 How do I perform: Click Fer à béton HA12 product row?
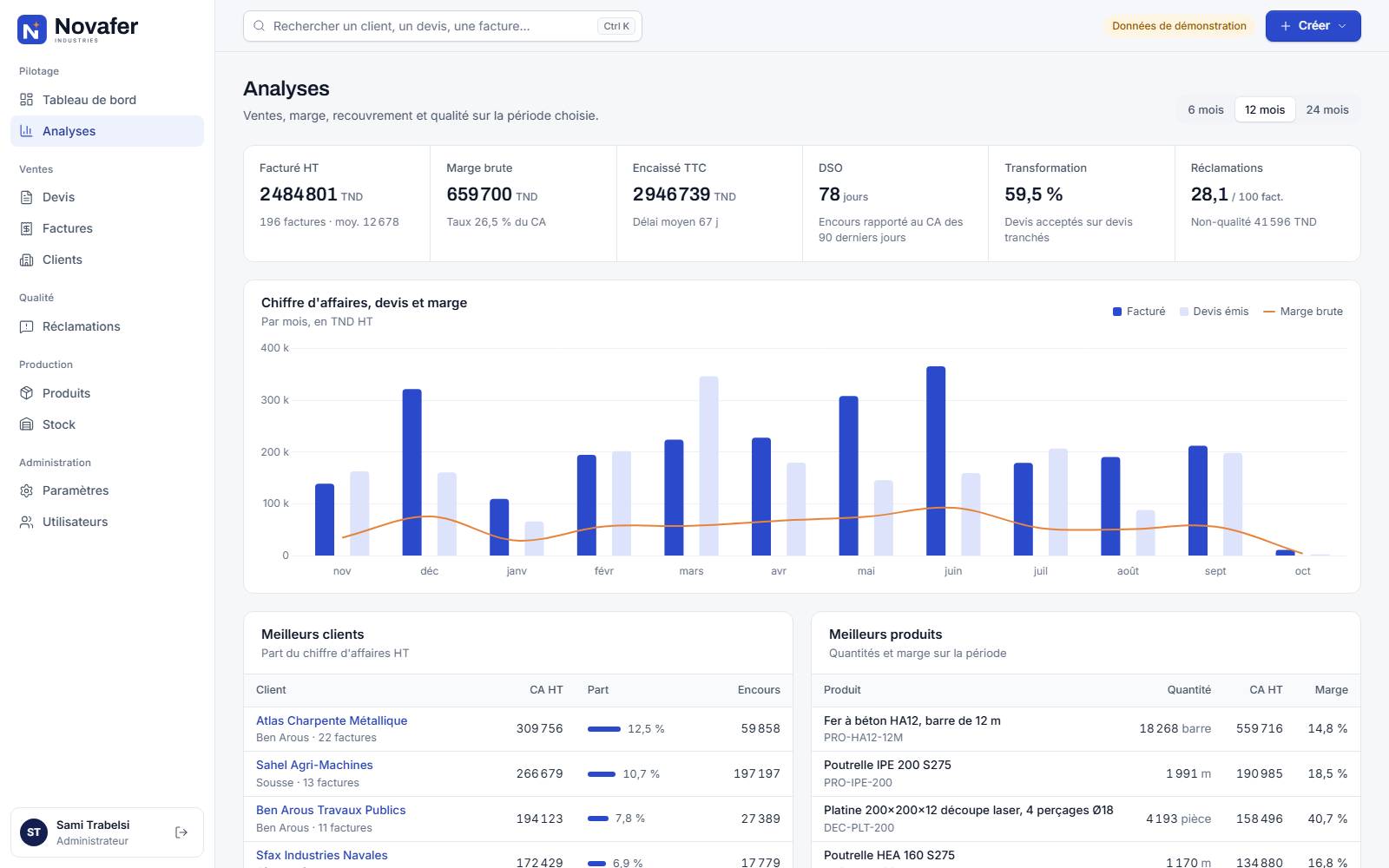coord(1085,729)
